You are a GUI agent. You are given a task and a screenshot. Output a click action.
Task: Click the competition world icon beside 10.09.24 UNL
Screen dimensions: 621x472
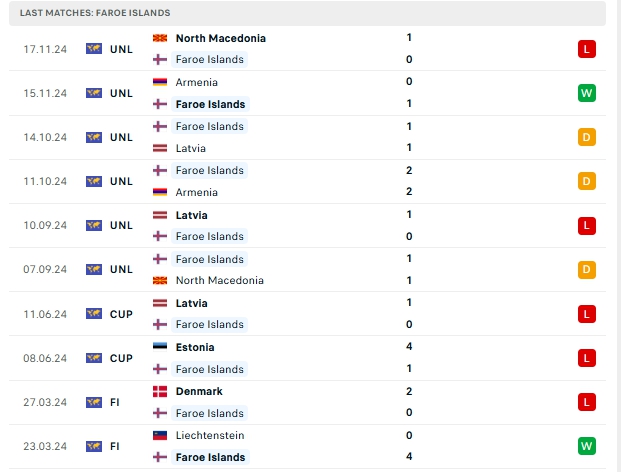tap(94, 225)
